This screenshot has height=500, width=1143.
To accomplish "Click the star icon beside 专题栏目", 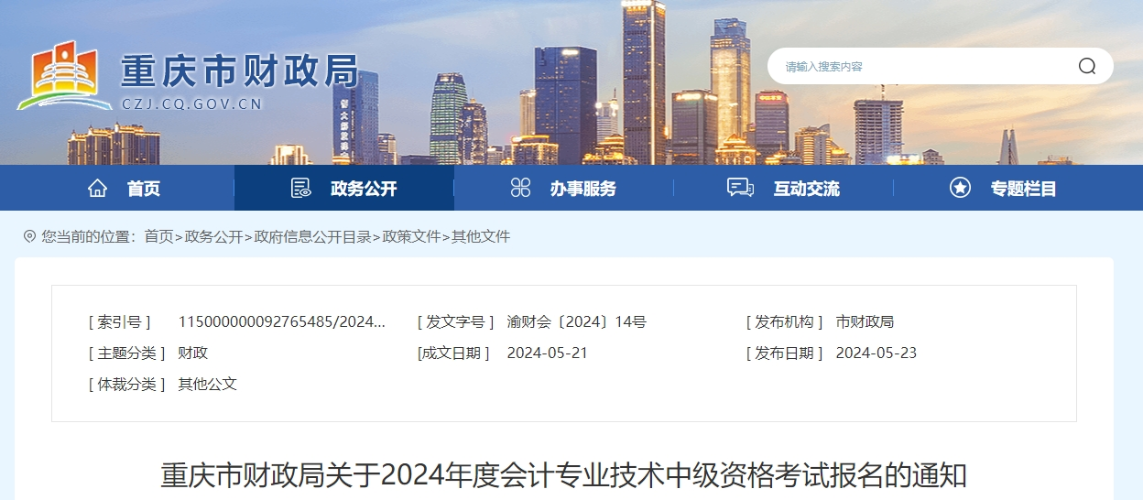I will (960, 188).
